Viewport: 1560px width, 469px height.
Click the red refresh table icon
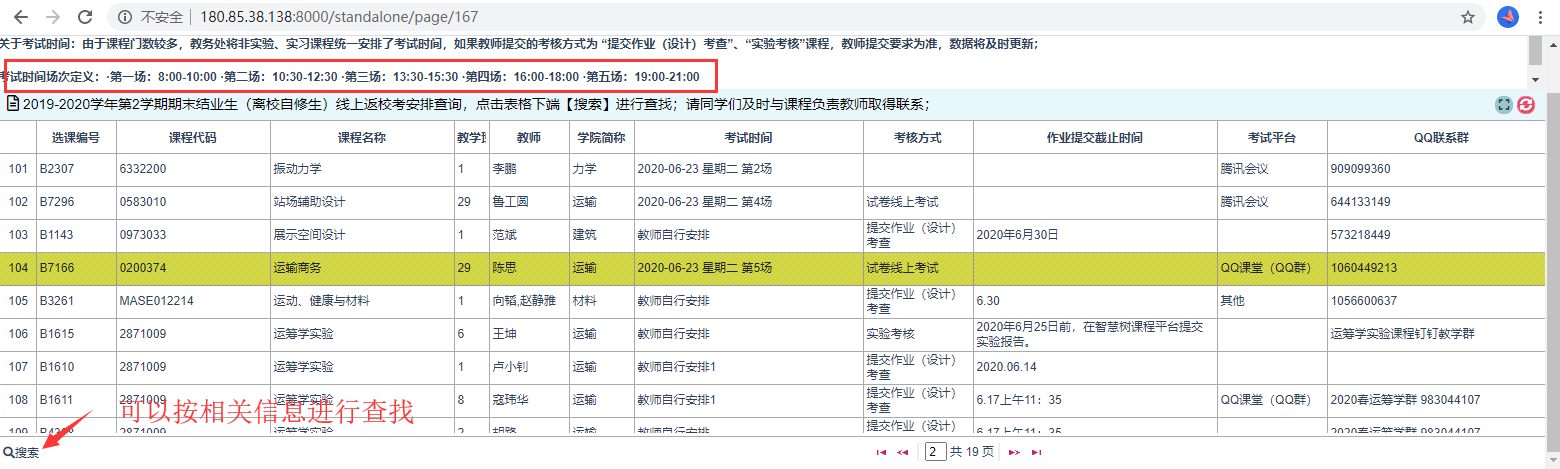1526,104
